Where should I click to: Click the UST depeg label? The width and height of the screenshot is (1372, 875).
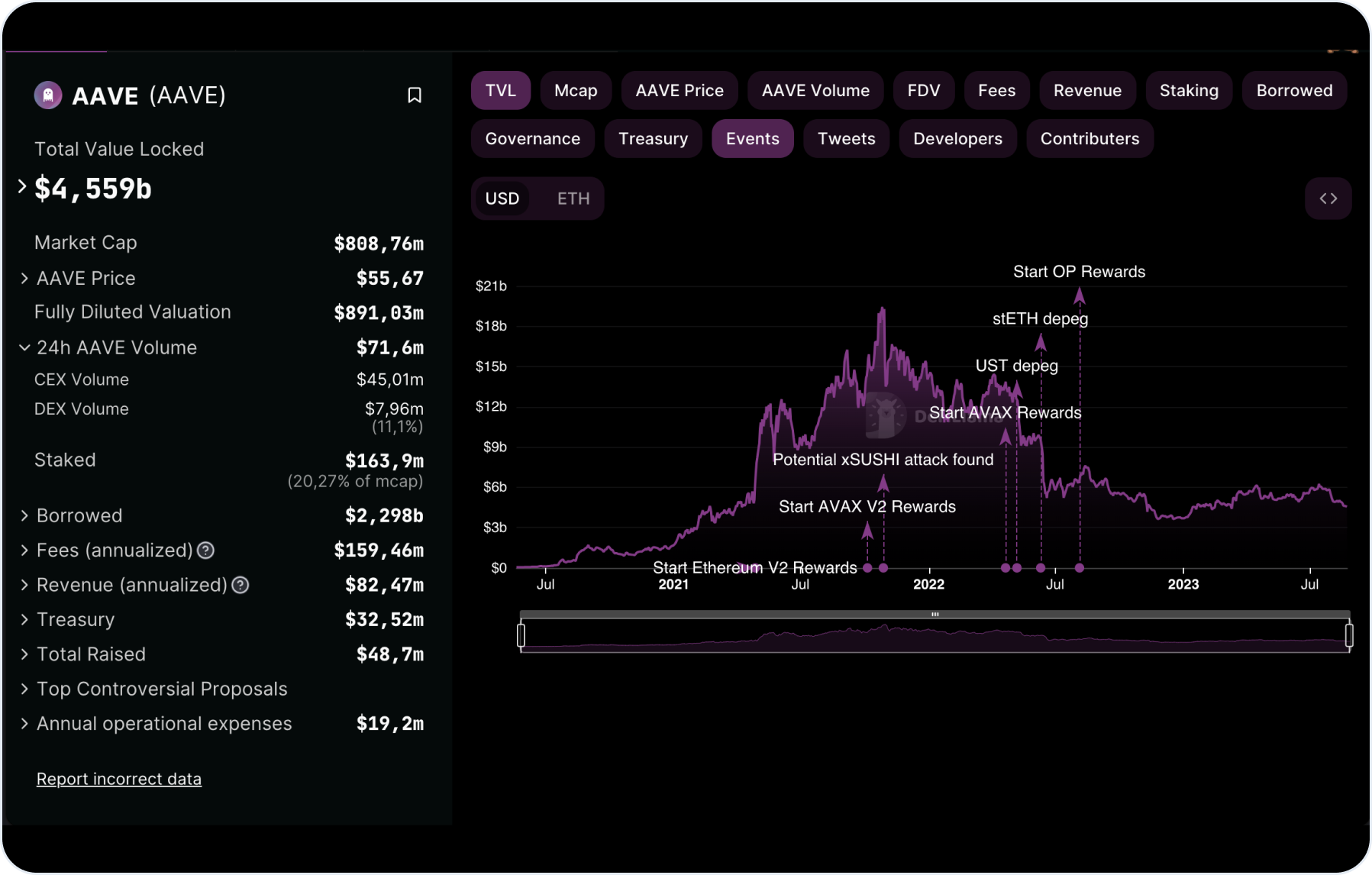tap(1016, 366)
